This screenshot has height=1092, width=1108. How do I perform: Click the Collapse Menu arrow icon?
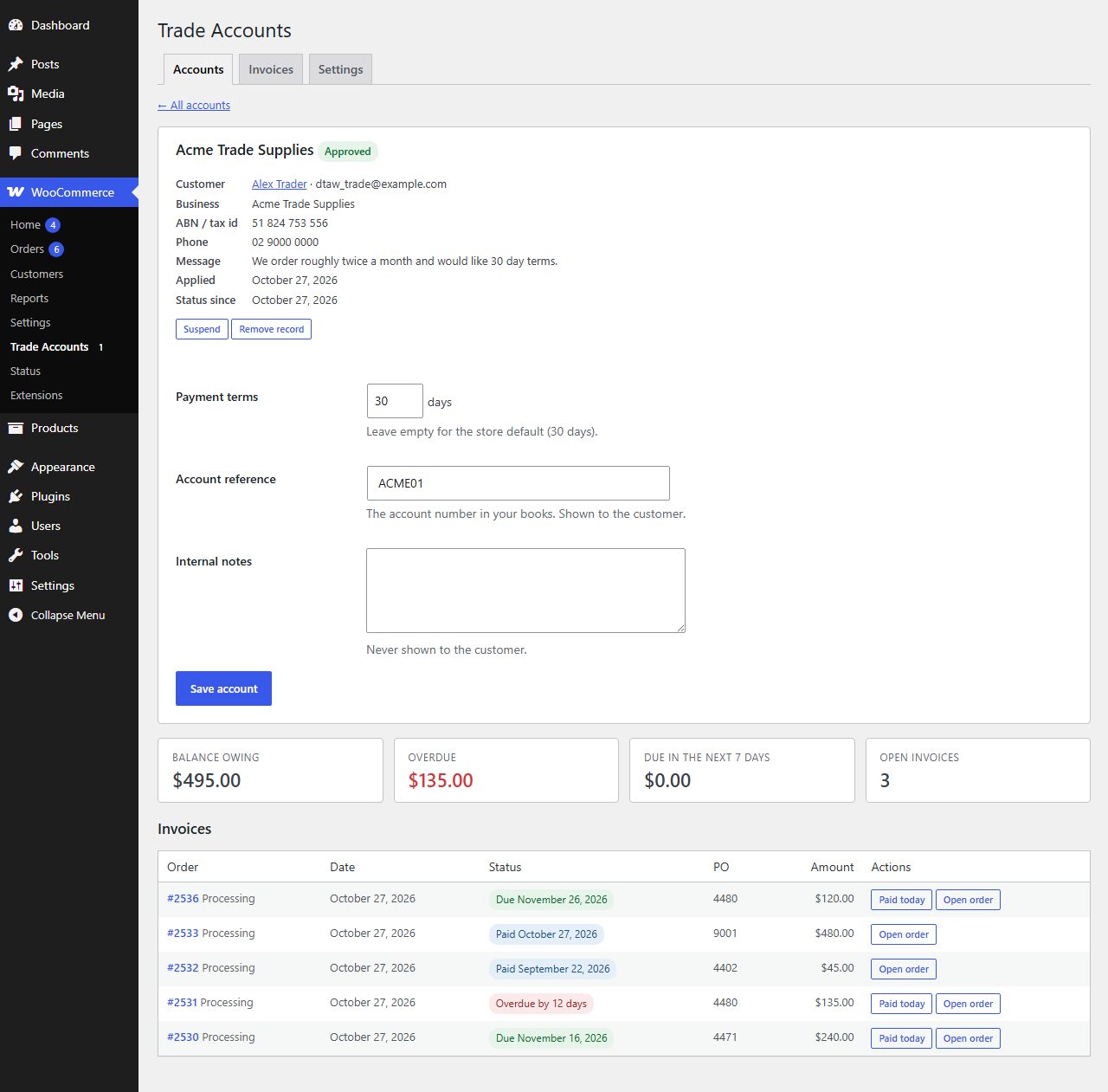point(16,615)
